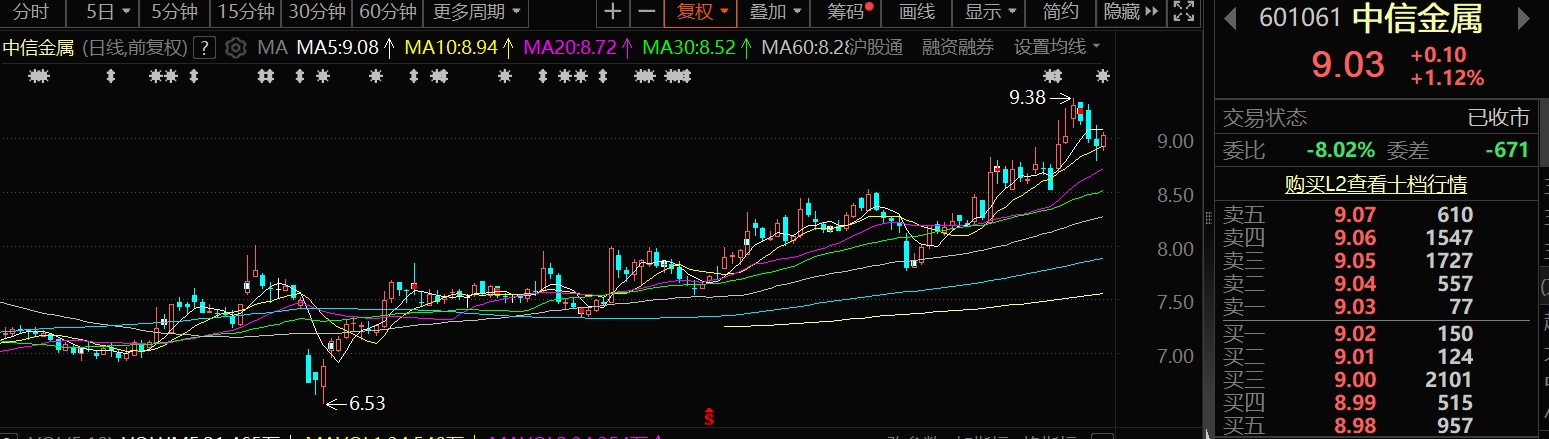
Task: Click the question mark help icon
Action: point(204,48)
